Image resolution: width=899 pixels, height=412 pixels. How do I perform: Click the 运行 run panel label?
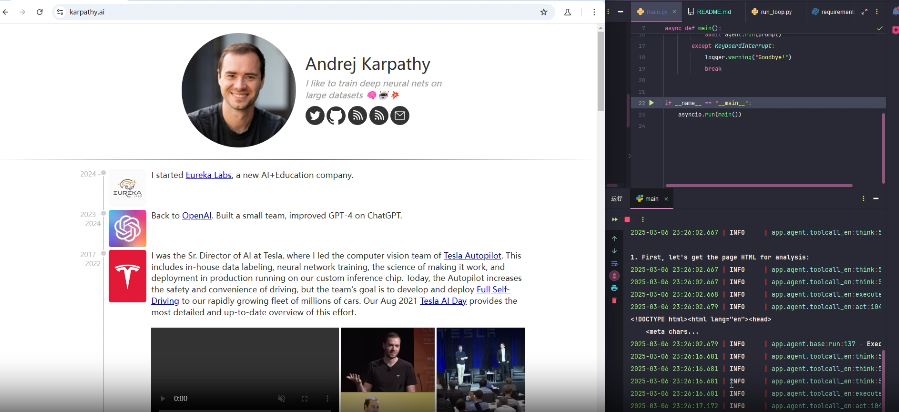click(616, 199)
